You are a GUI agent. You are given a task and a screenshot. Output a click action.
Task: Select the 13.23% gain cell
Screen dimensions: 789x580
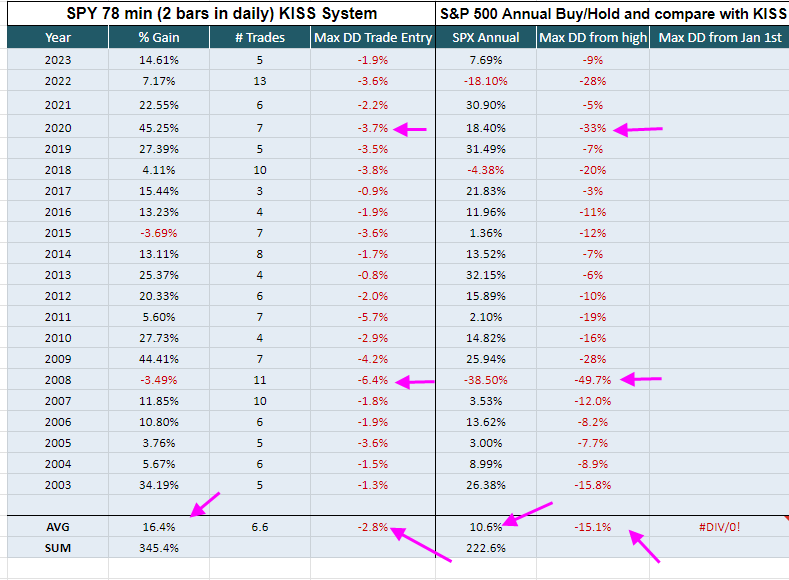point(159,212)
